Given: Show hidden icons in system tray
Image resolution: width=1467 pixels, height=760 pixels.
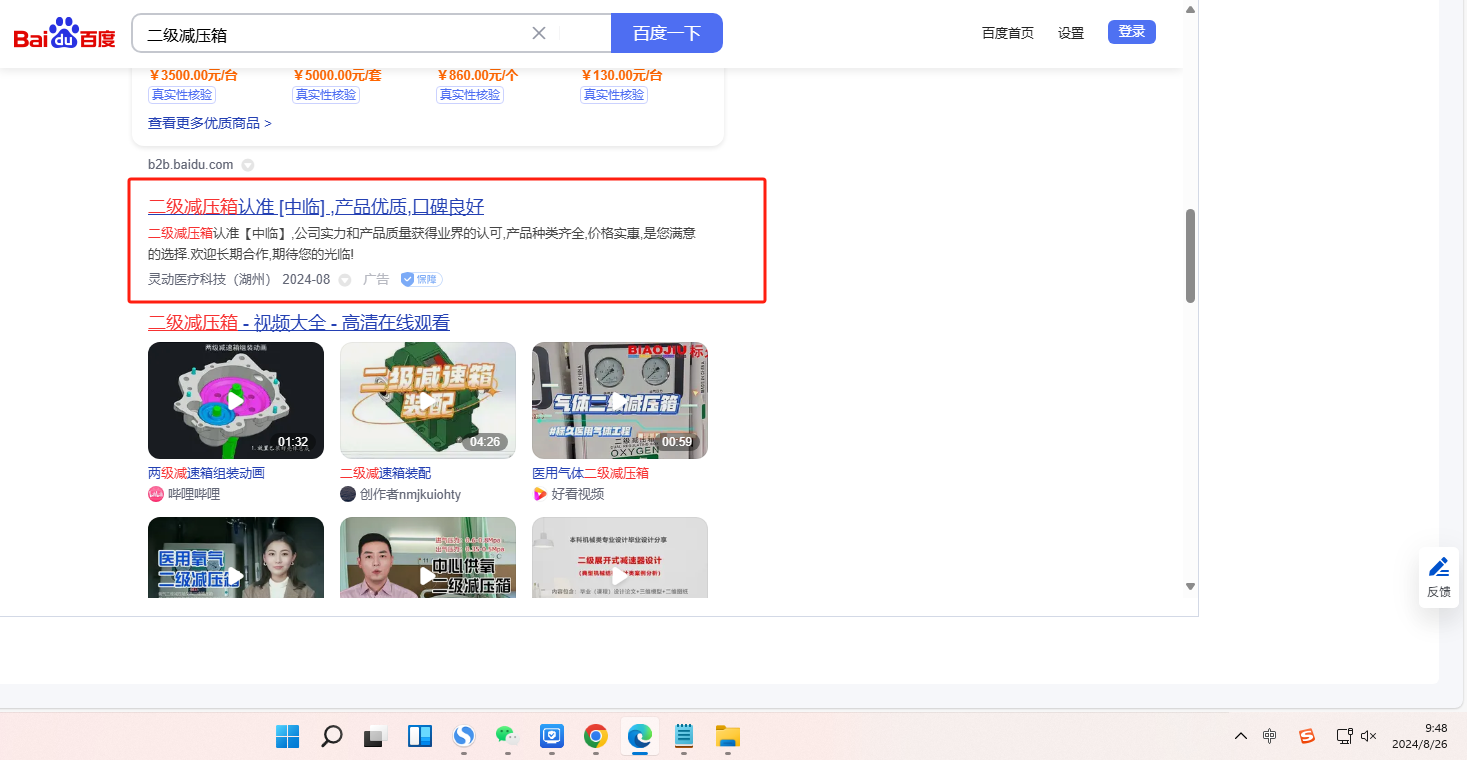Looking at the screenshot, I should click(x=1240, y=736).
